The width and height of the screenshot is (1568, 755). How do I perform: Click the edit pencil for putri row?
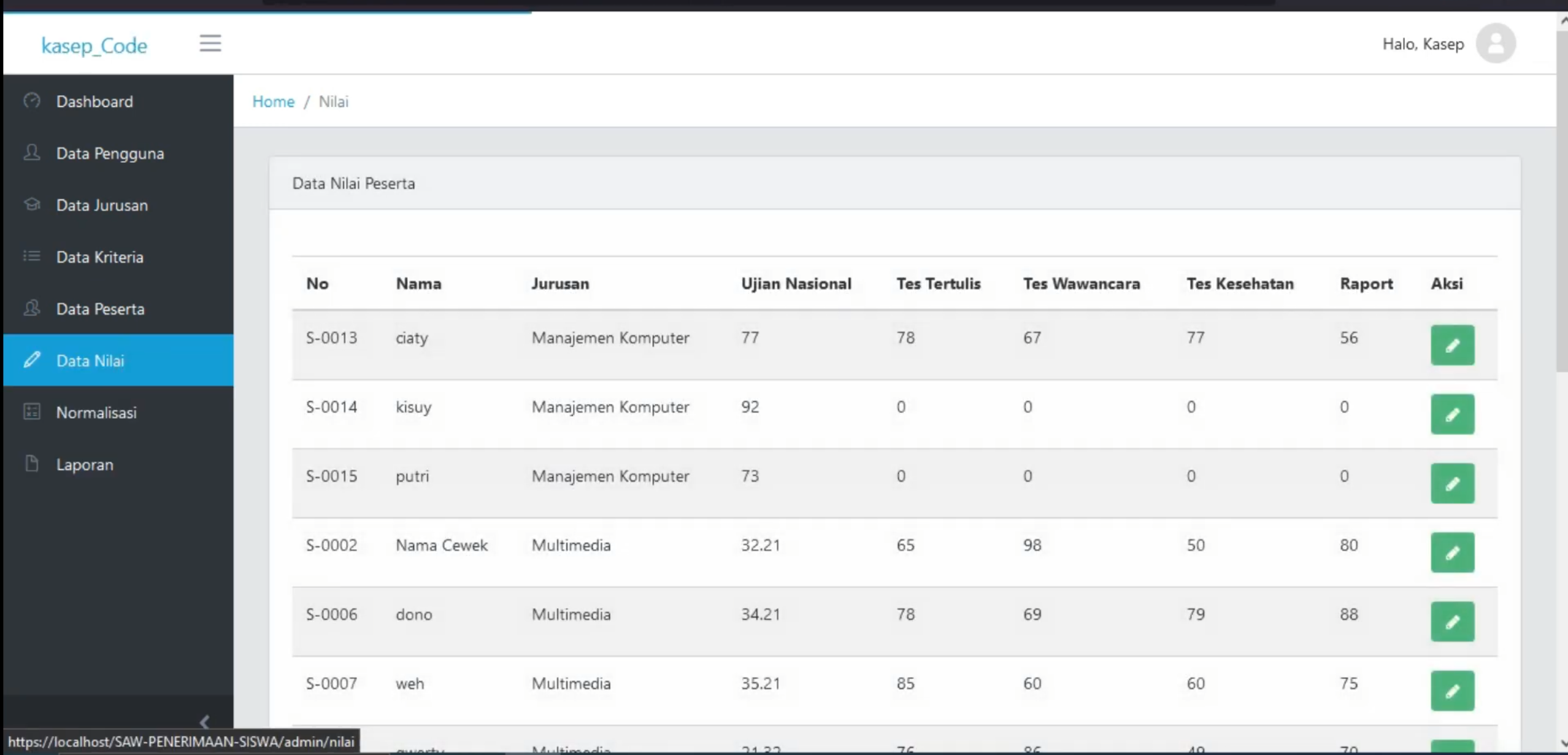[1452, 484]
